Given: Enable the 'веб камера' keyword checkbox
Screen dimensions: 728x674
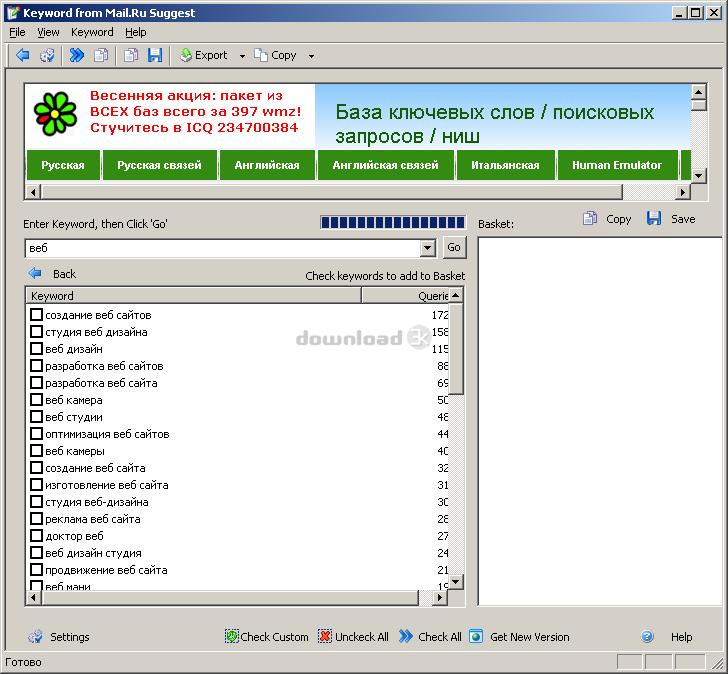Looking at the screenshot, I should [37, 400].
